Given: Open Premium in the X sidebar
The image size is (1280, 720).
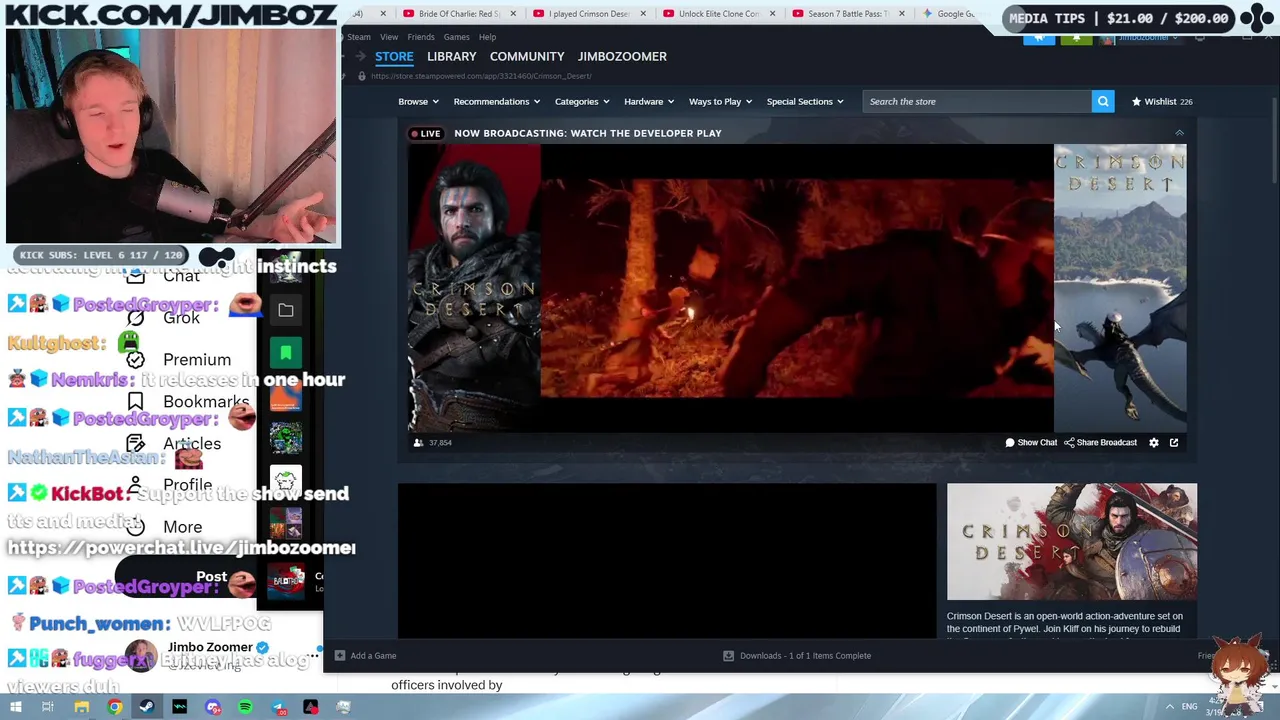Looking at the screenshot, I should (x=179, y=359).
